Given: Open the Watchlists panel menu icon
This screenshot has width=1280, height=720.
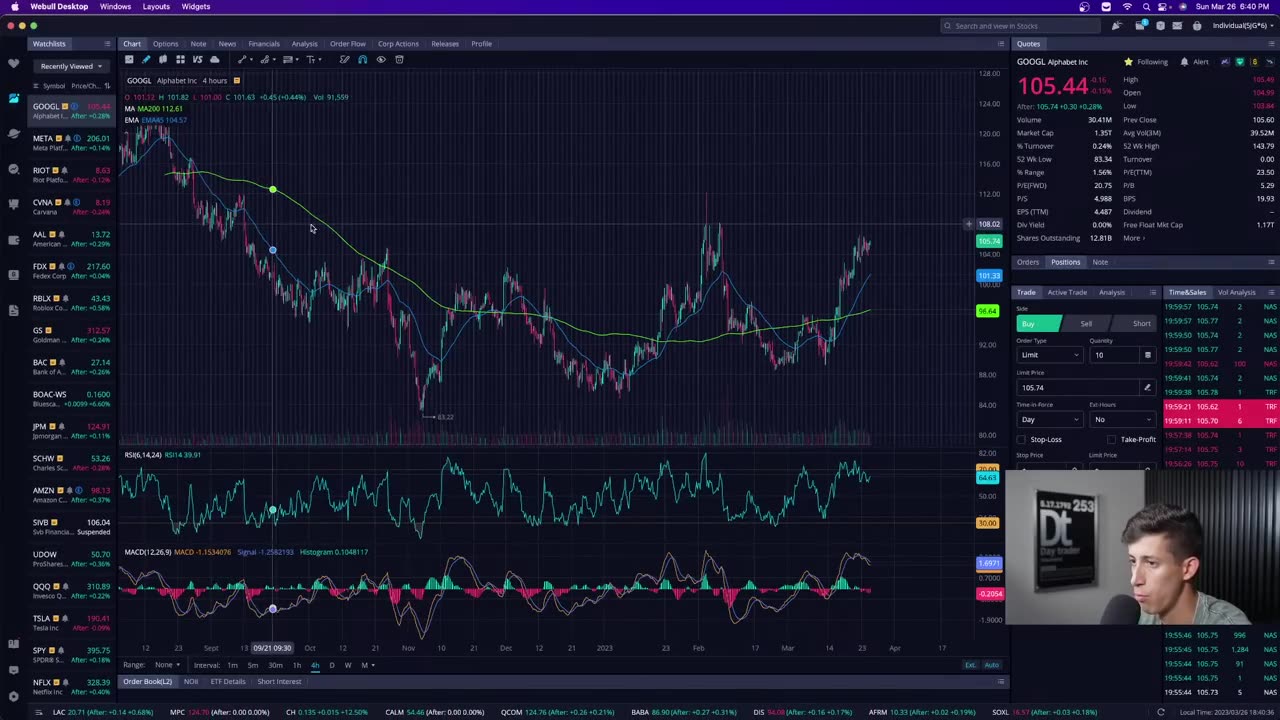Looking at the screenshot, I should [x=107, y=44].
